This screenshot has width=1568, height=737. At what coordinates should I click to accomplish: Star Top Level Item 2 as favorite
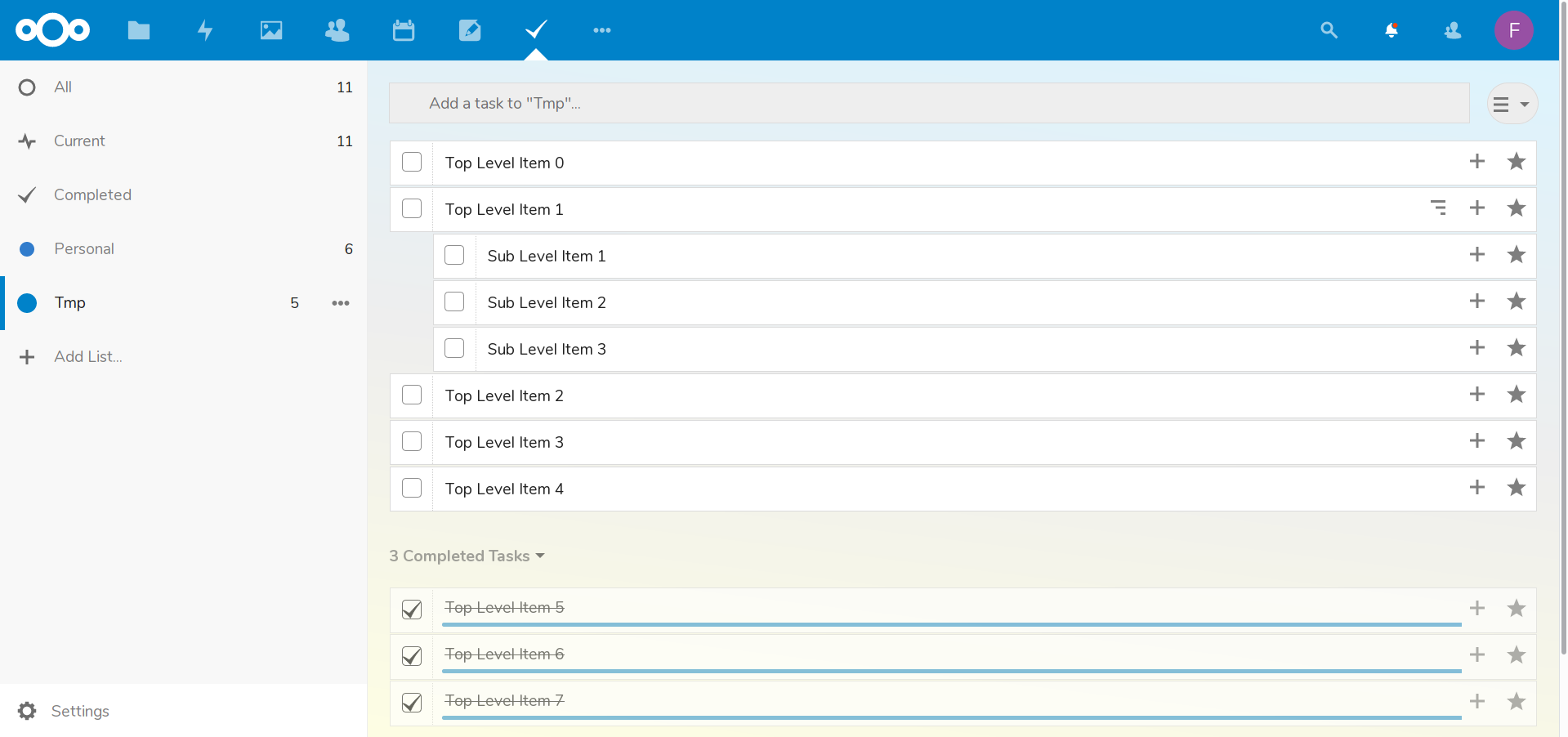(1516, 394)
